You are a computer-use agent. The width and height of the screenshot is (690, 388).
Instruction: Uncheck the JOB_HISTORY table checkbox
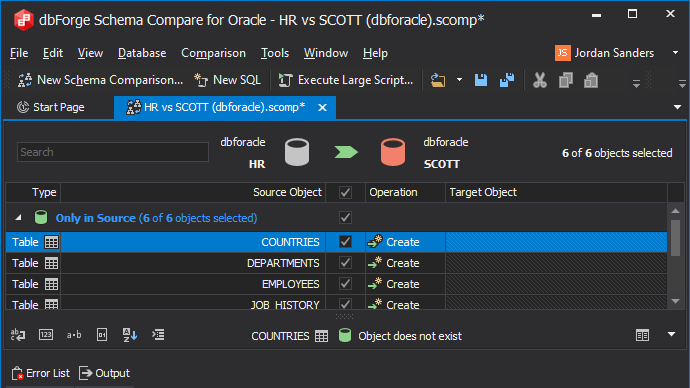(x=345, y=304)
